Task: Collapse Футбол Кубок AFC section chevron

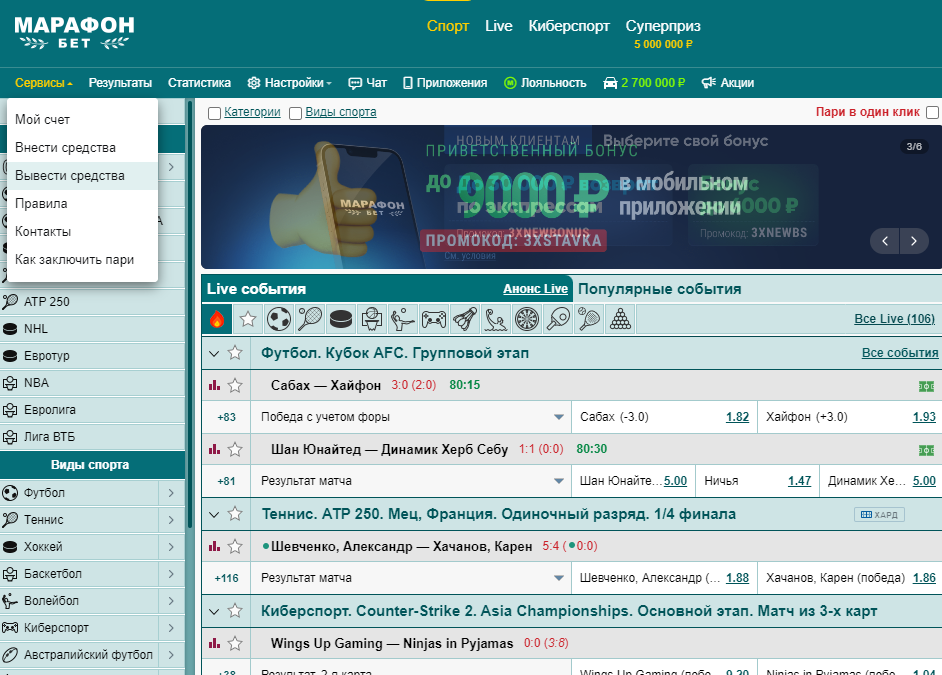Action: pyautogui.click(x=214, y=353)
